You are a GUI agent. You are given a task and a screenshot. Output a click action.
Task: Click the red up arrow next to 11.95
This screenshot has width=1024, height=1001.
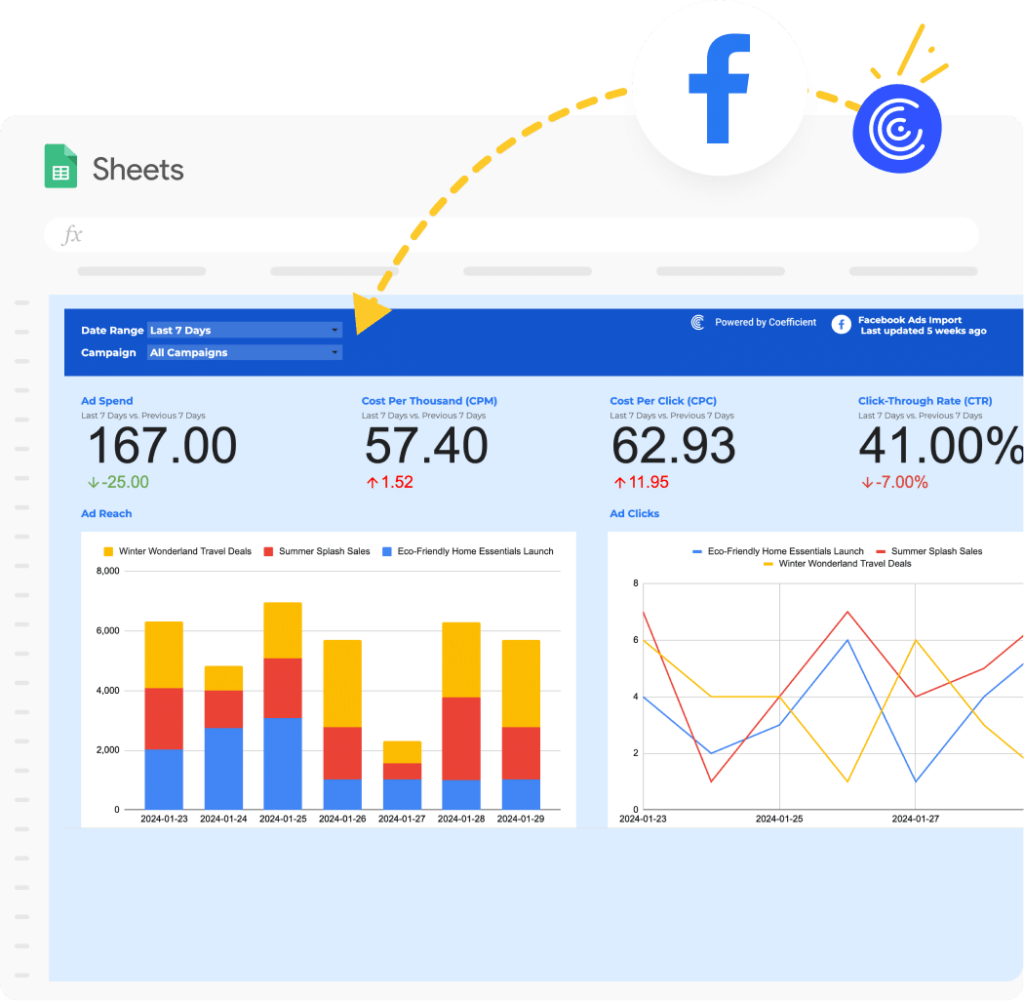pos(620,483)
